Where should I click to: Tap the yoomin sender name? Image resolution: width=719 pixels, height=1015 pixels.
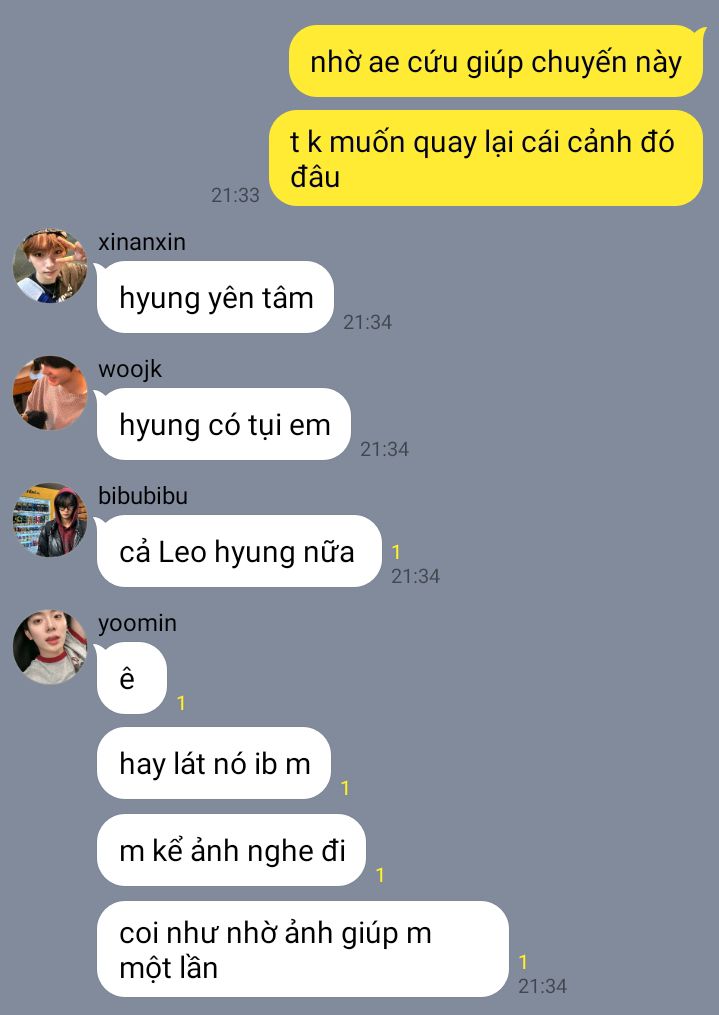(137, 623)
